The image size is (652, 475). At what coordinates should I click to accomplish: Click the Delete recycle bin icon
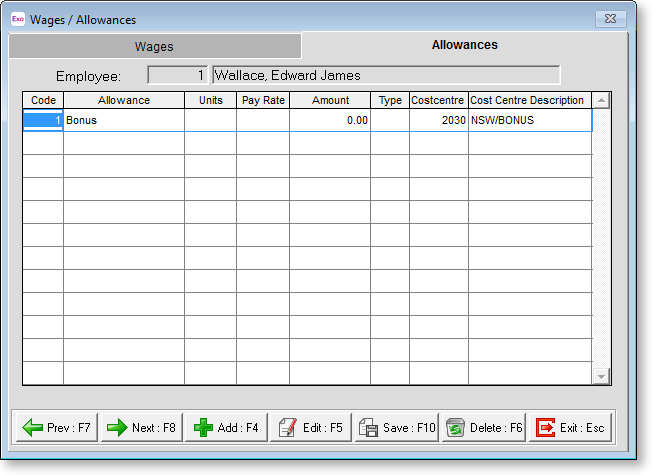(x=455, y=427)
